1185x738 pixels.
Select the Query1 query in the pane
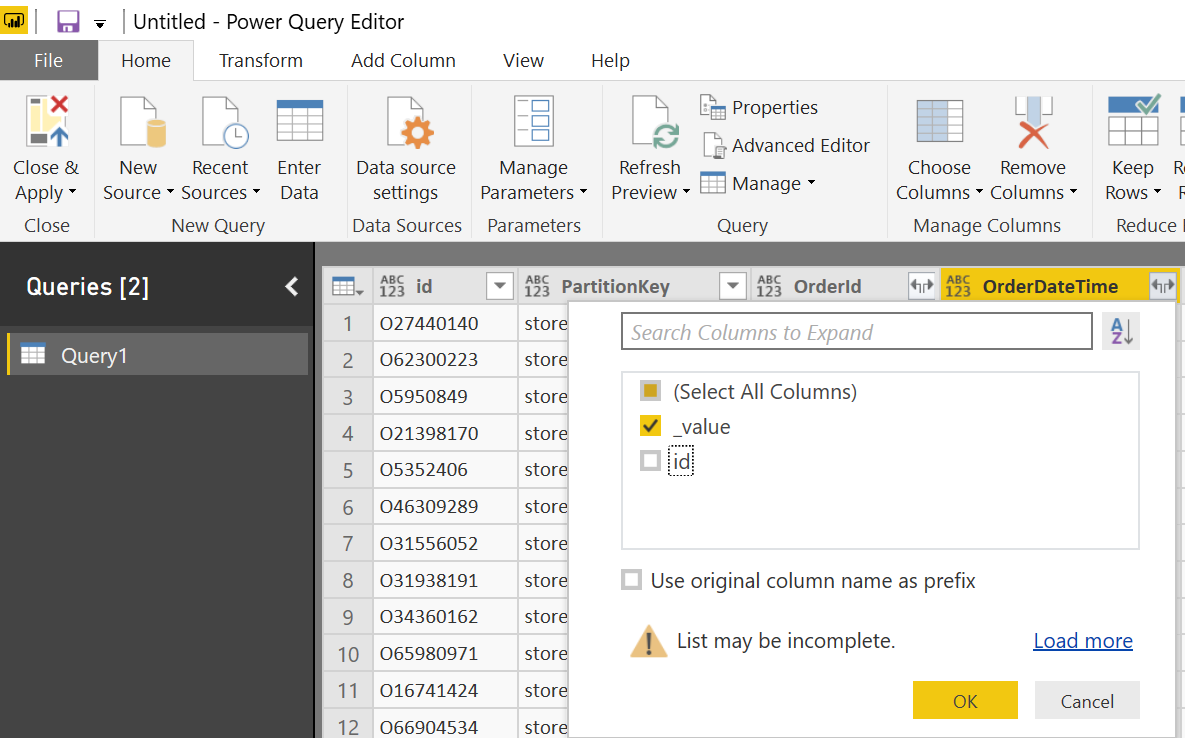(x=158, y=354)
